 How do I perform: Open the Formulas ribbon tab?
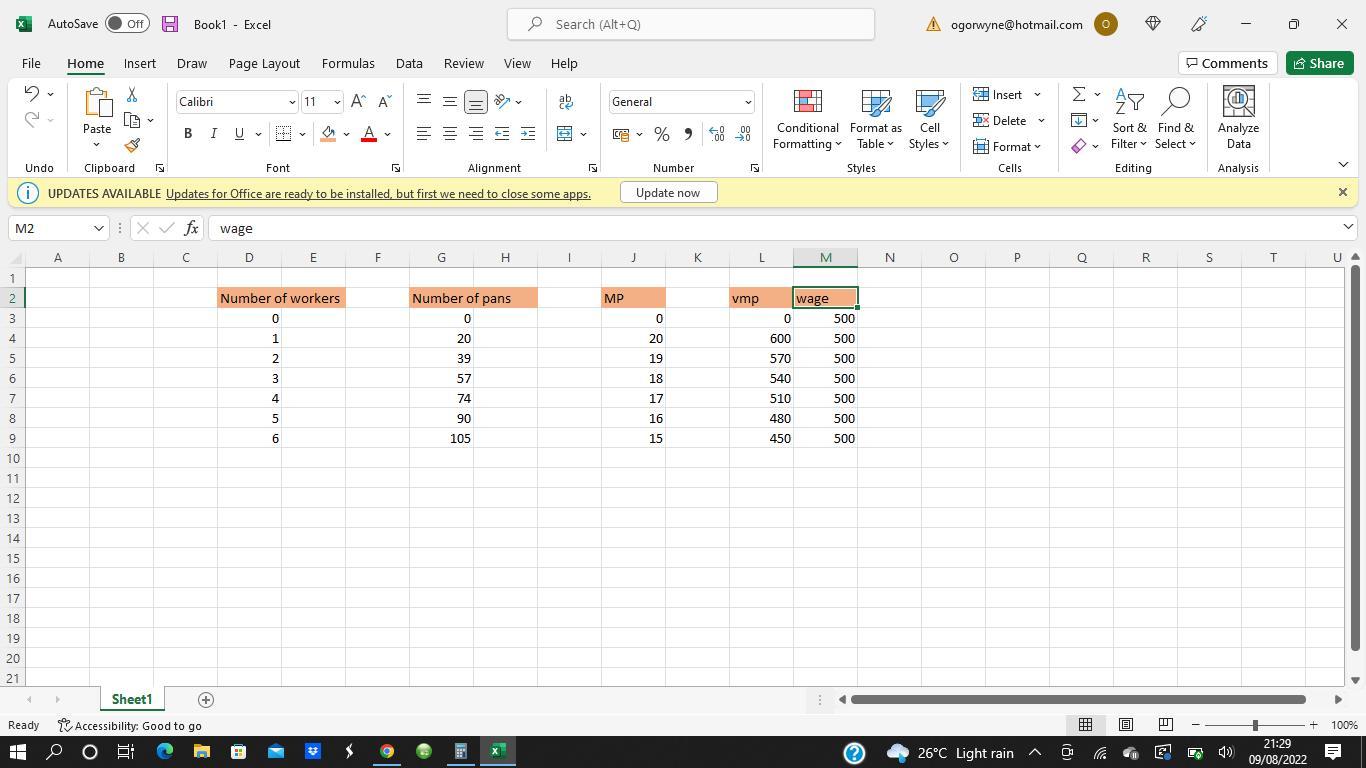click(x=348, y=63)
